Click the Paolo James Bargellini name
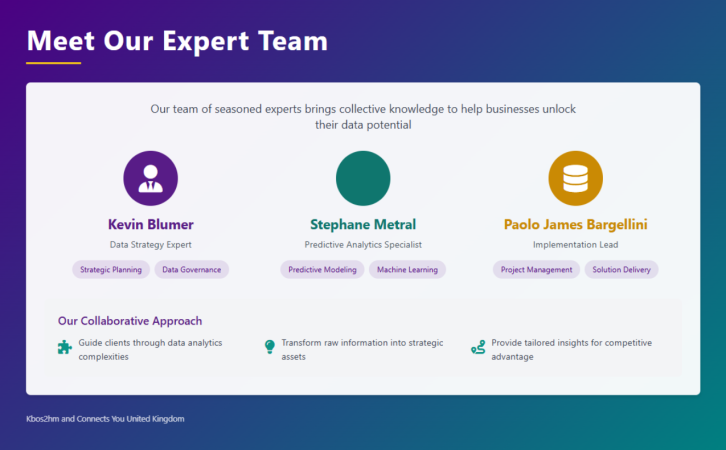726x450 pixels. pyautogui.click(x=575, y=224)
